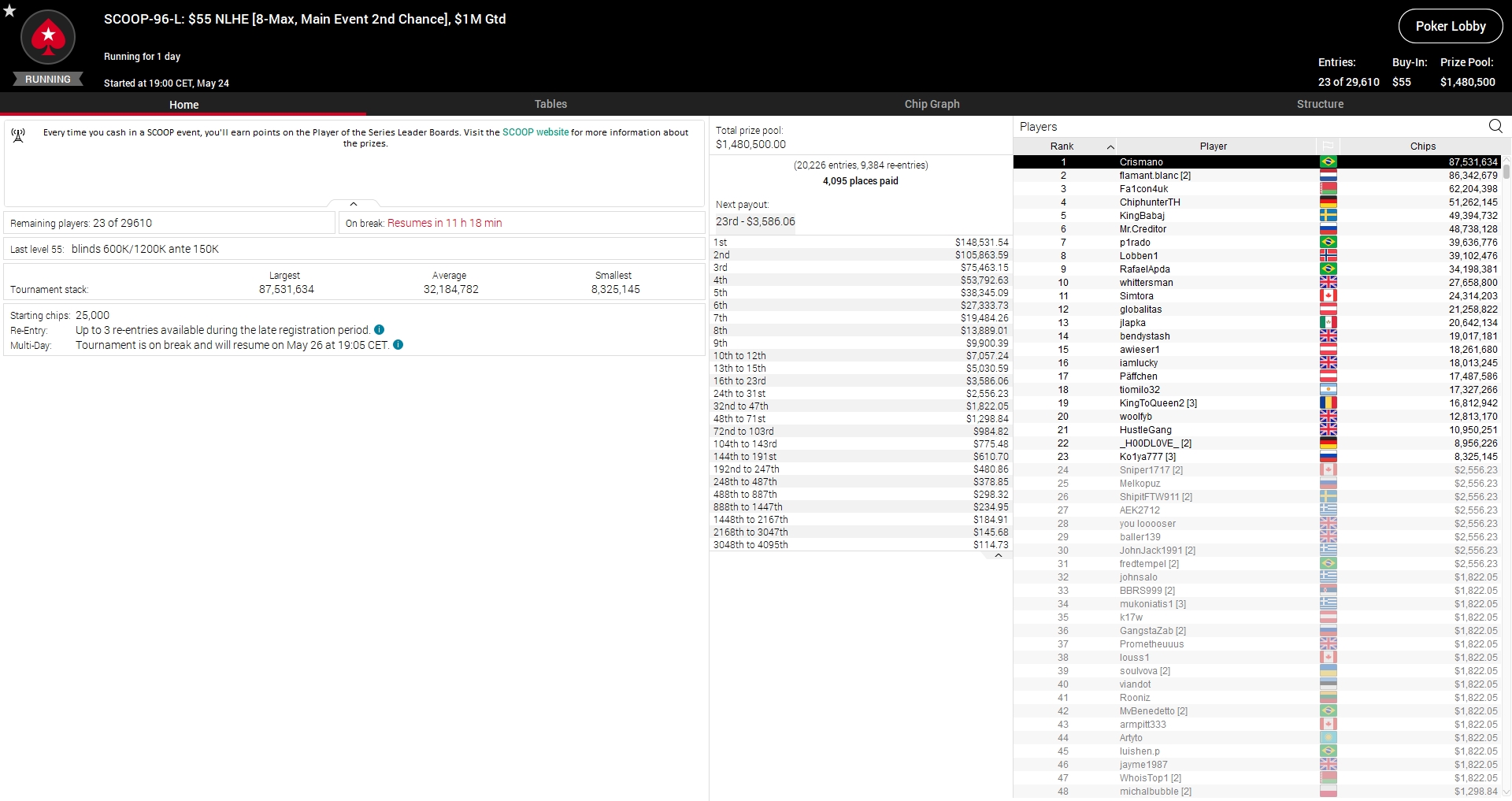Screen dimensions: 1512x801
Task: Select player row Päffchen
Action: 1258,376
